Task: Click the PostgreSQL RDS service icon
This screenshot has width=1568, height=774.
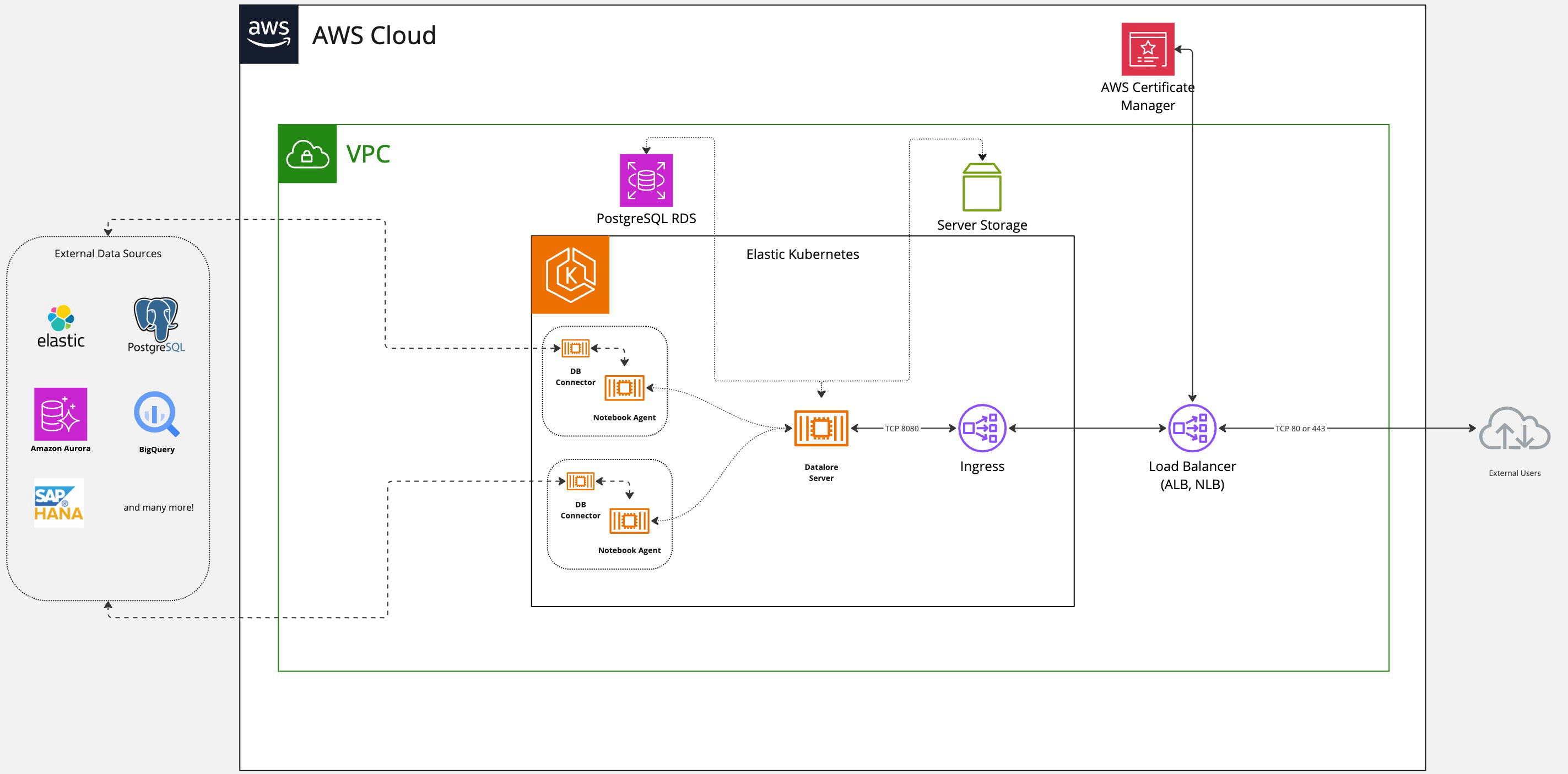Action: (x=646, y=181)
